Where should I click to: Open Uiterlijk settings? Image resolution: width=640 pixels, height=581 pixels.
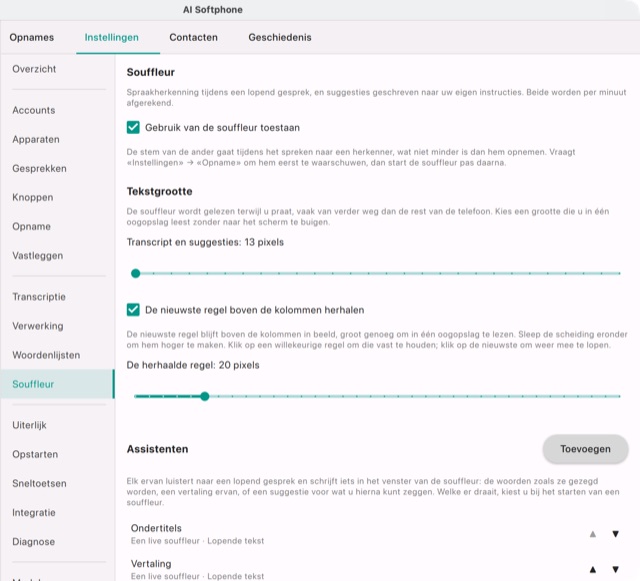[x=57, y=425]
